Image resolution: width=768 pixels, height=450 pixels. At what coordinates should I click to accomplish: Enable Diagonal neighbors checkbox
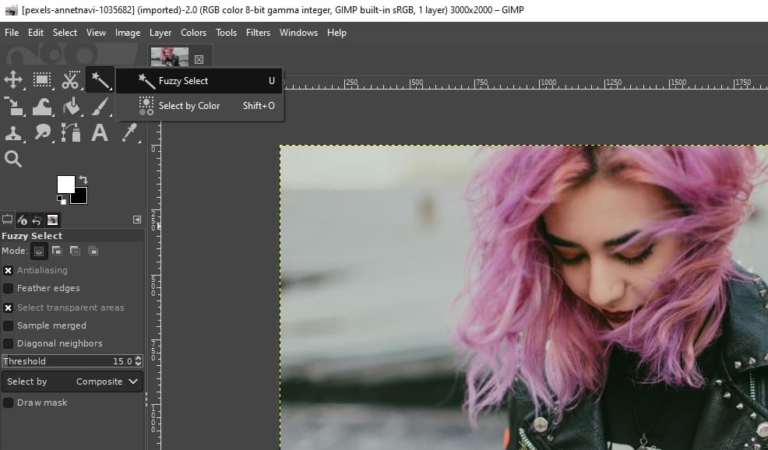(x=8, y=343)
